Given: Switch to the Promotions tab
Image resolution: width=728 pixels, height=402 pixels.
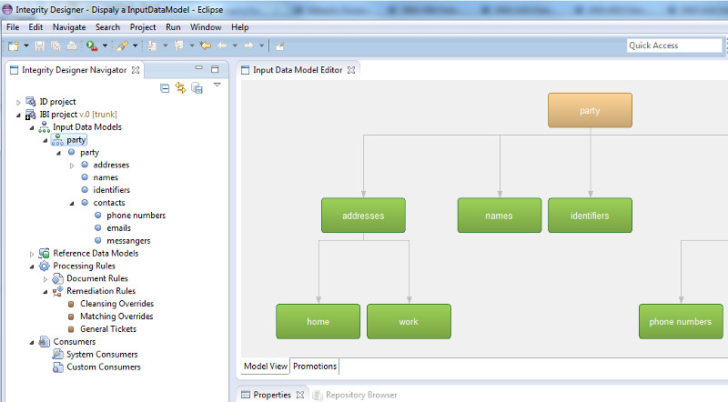Looking at the screenshot, I should [315, 366].
